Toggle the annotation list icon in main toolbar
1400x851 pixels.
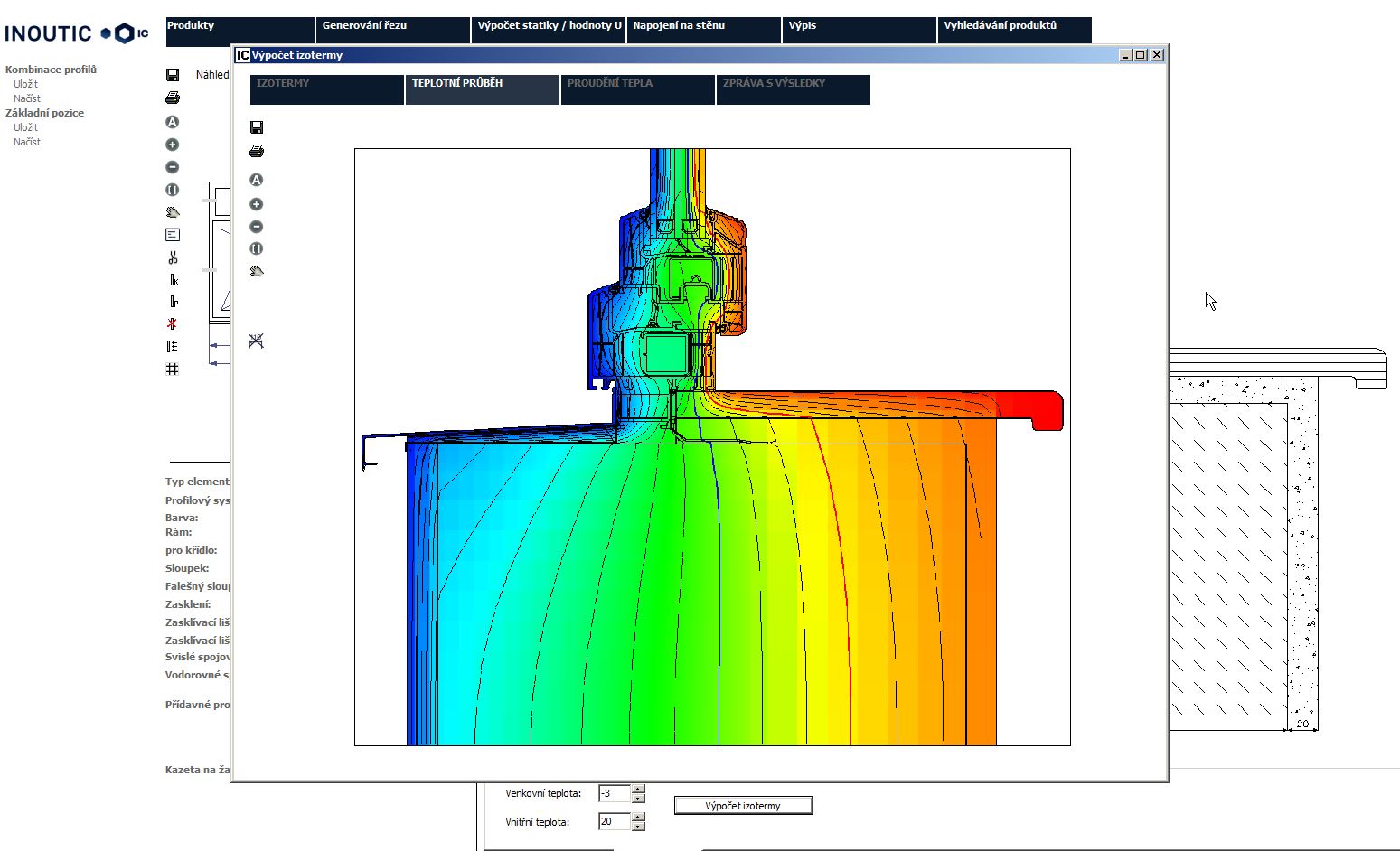(x=172, y=233)
